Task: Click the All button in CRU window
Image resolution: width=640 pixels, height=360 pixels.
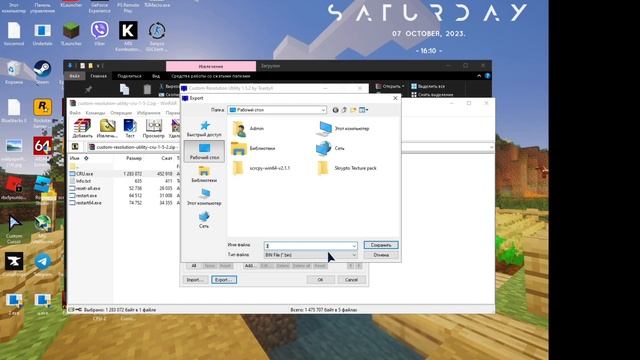Action: click(x=194, y=266)
